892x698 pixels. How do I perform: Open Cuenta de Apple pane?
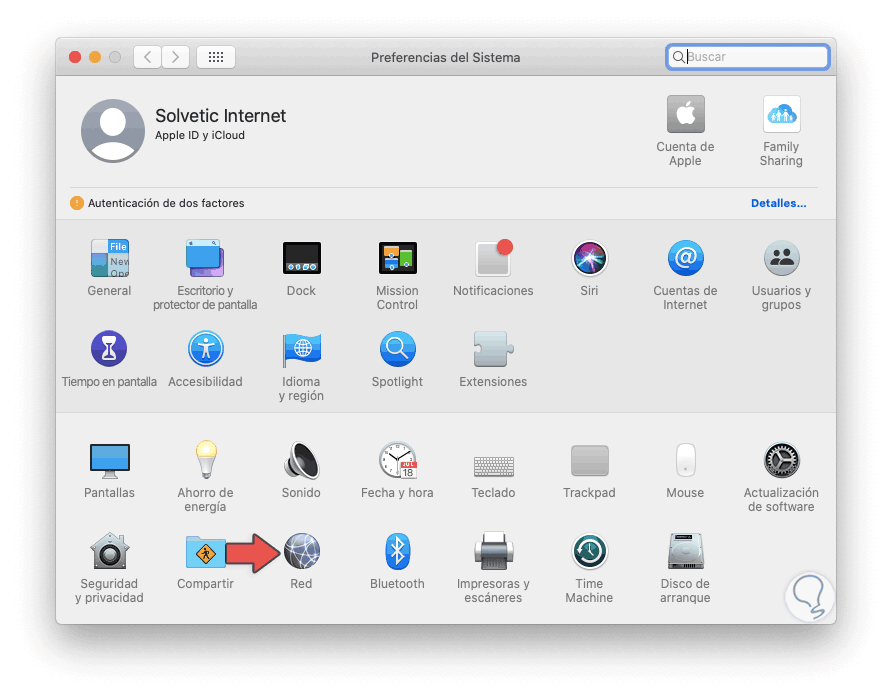pyautogui.click(x=685, y=114)
